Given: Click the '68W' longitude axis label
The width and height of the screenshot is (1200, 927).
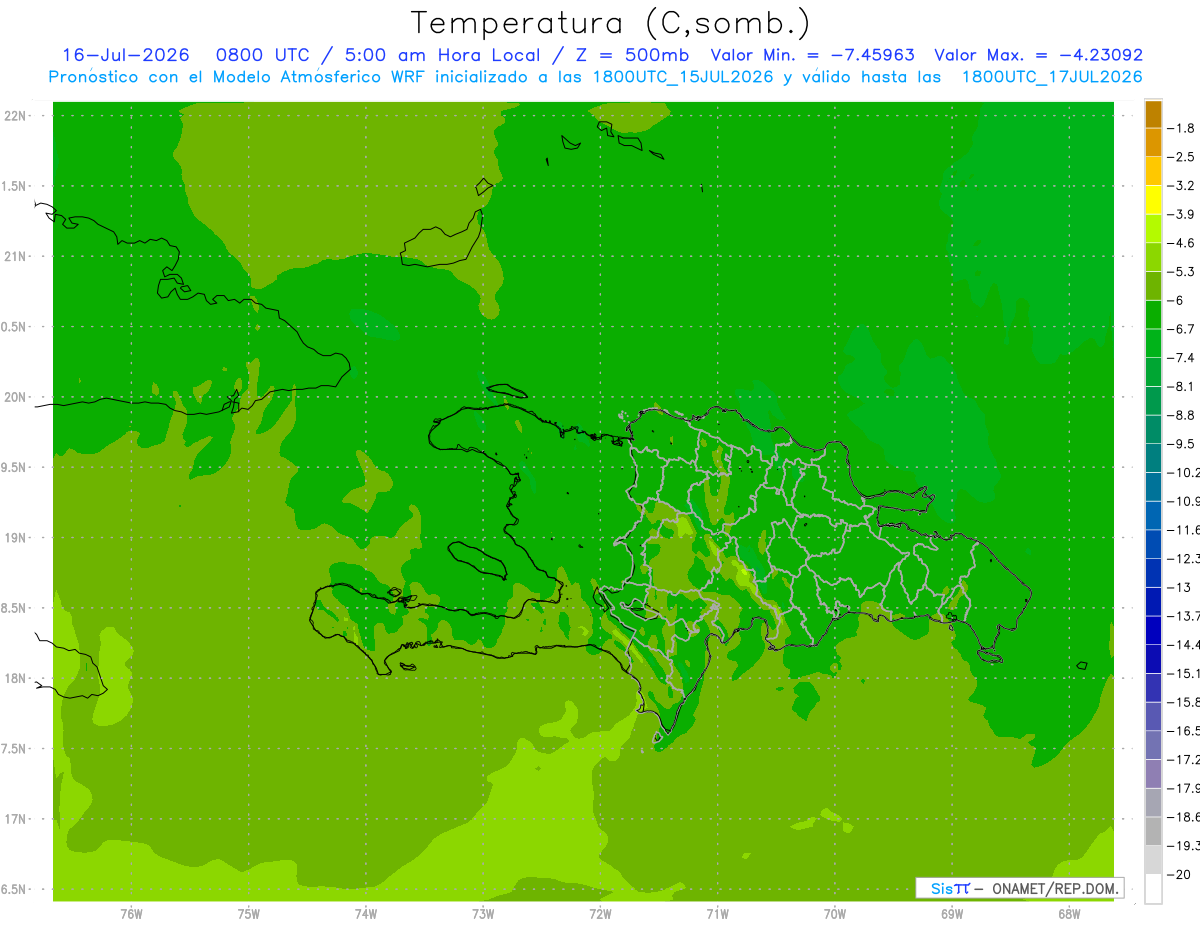Looking at the screenshot, I should [x=1069, y=914].
